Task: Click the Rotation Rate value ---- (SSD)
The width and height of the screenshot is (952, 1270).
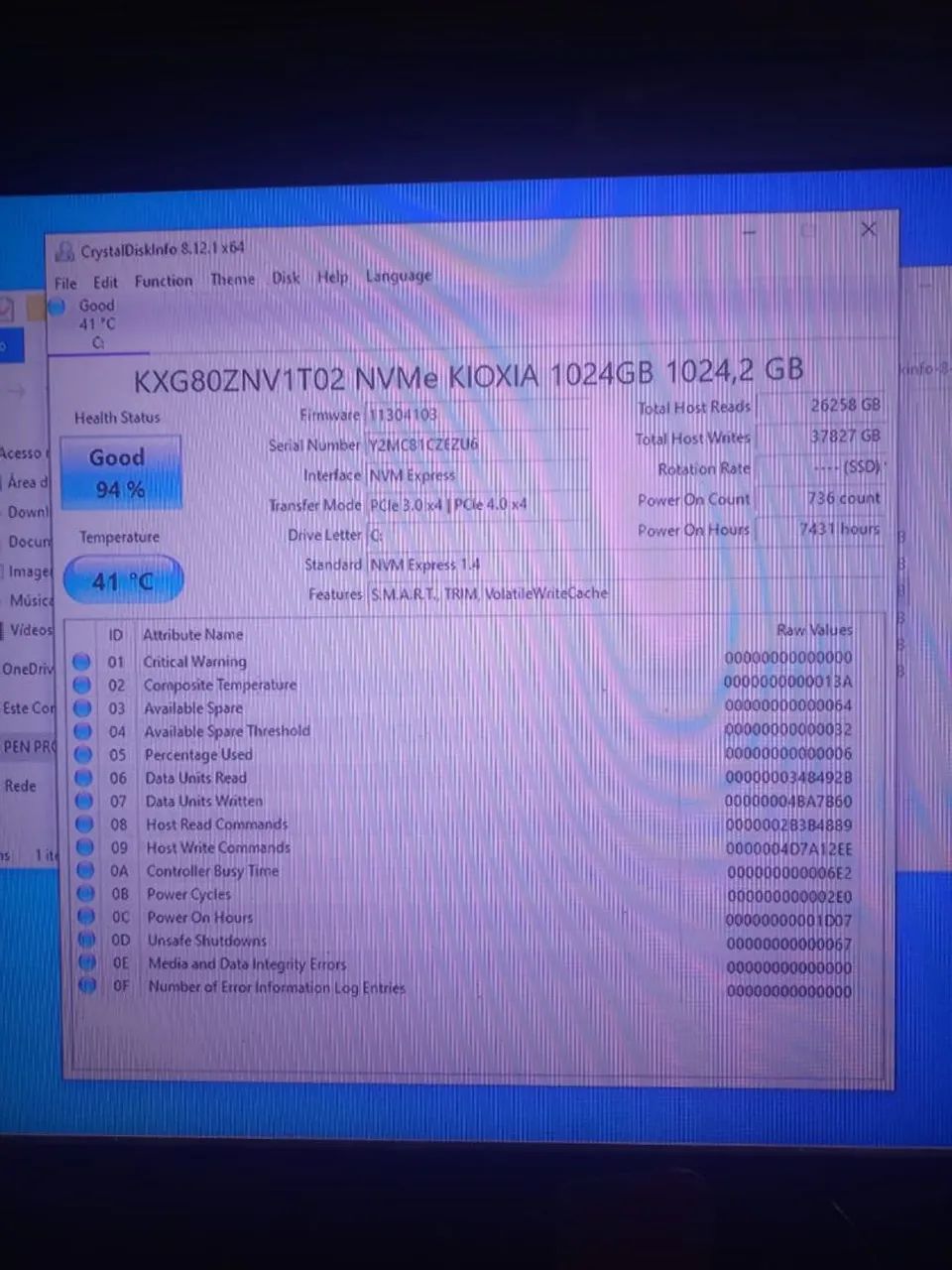Action: [819, 467]
